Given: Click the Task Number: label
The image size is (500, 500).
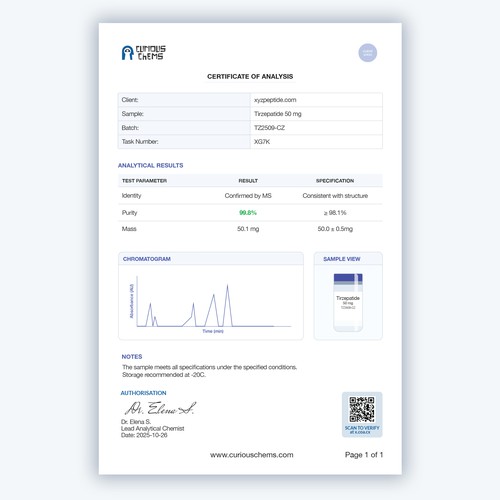Looking at the screenshot, I should click(140, 142).
